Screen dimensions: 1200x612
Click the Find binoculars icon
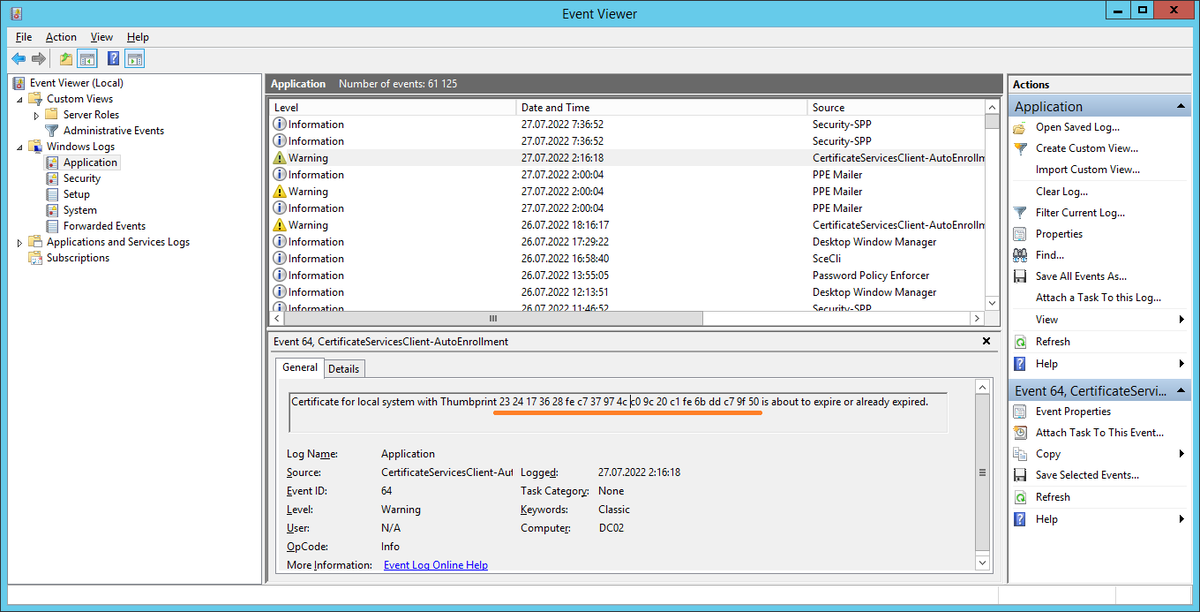pyautogui.click(x=1020, y=255)
